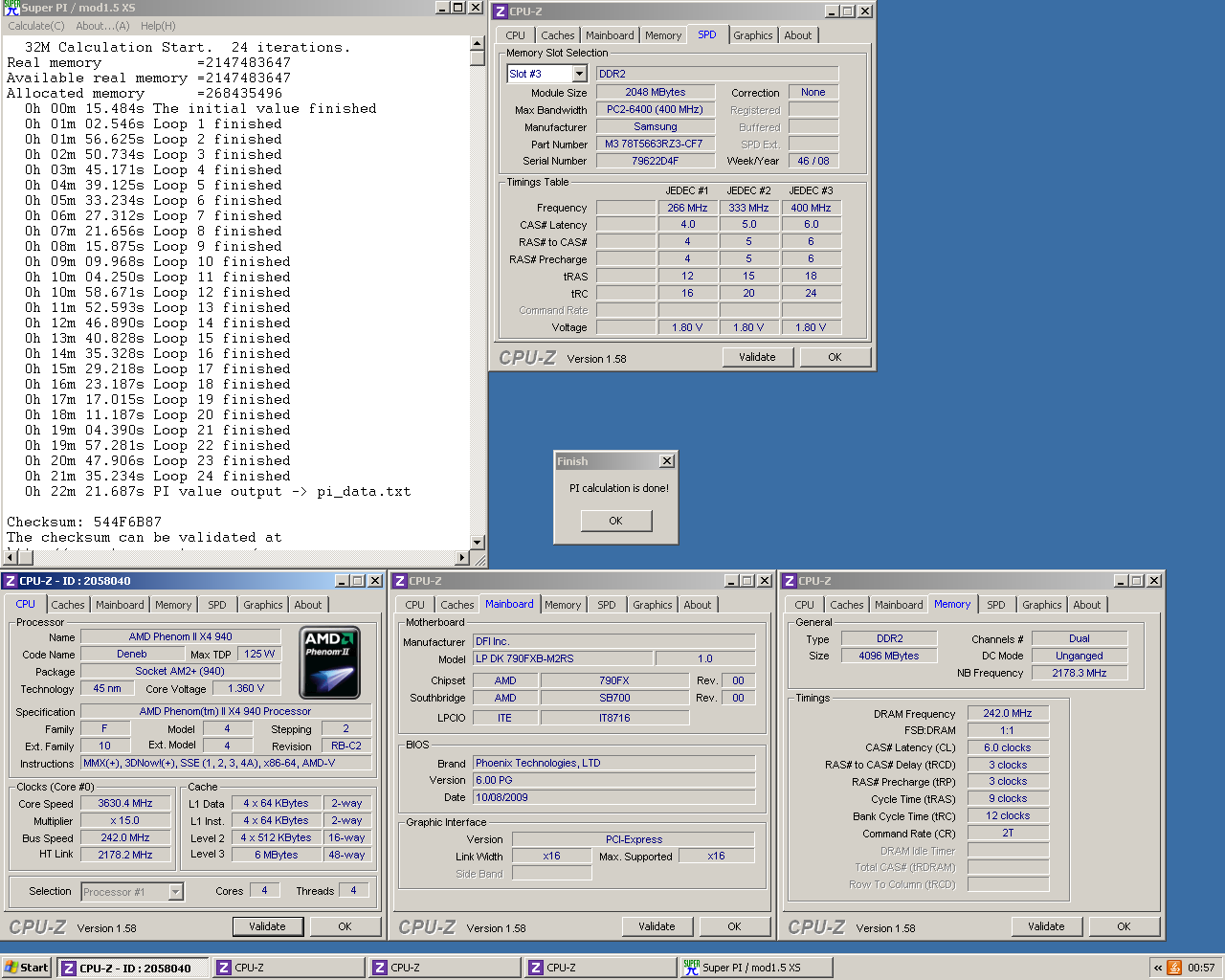Open the Calculate(C) menu in Super PI
Viewport: 1225px width, 980px height.
pyautogui.click(x=36, y=26)
